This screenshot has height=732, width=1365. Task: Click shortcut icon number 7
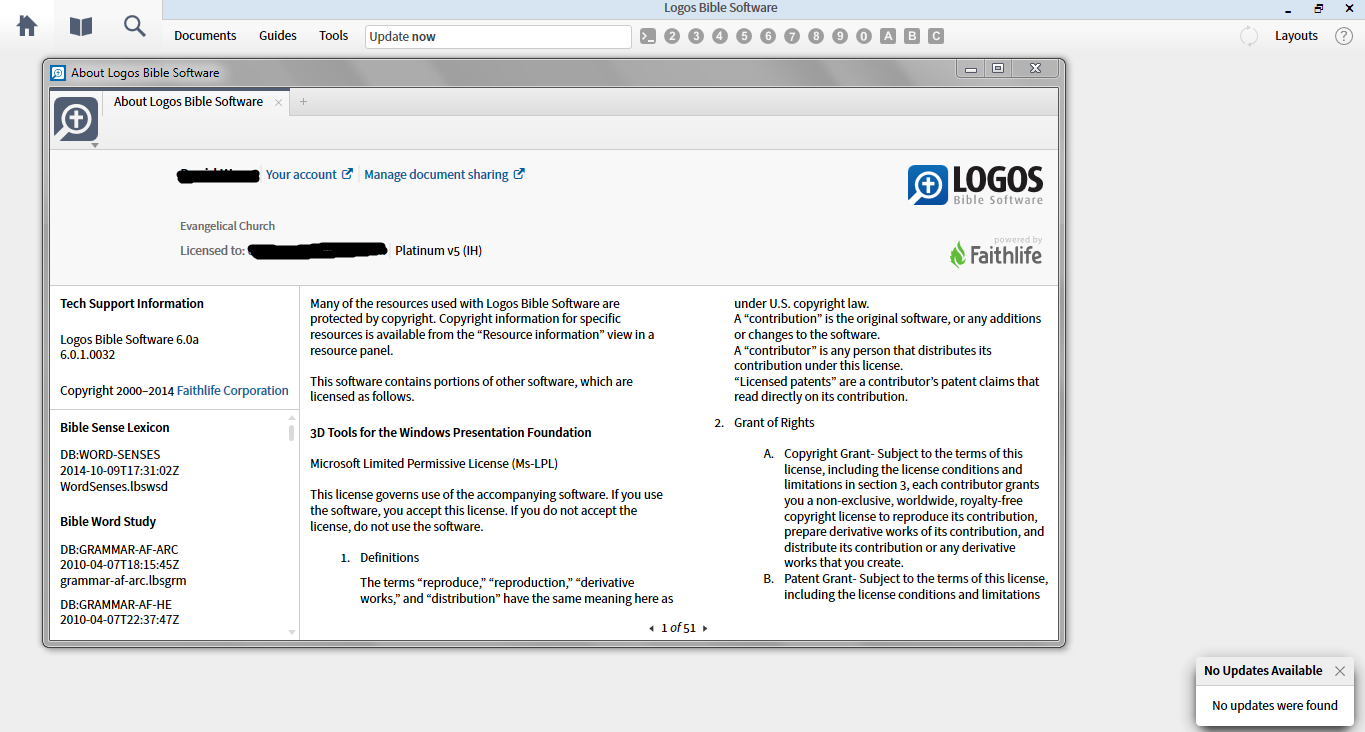(x=792, y=36)
